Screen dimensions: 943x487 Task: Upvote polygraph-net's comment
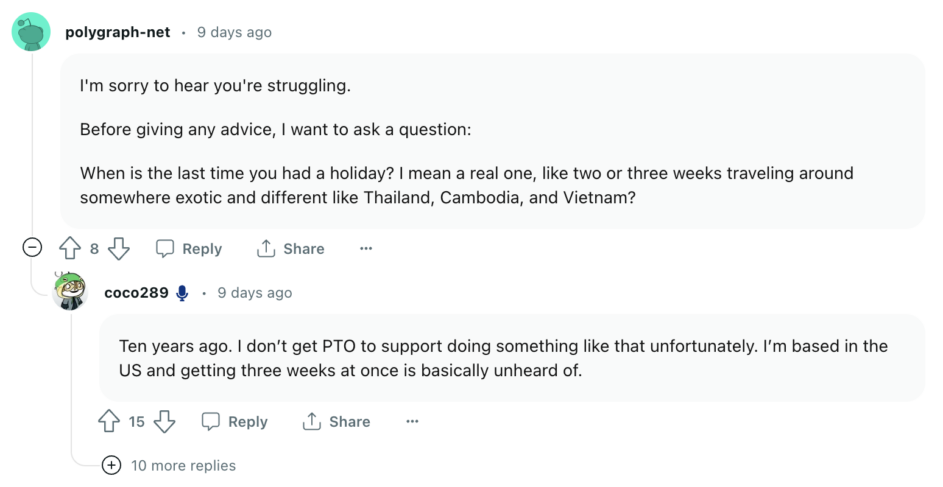(x=70, y=248)
